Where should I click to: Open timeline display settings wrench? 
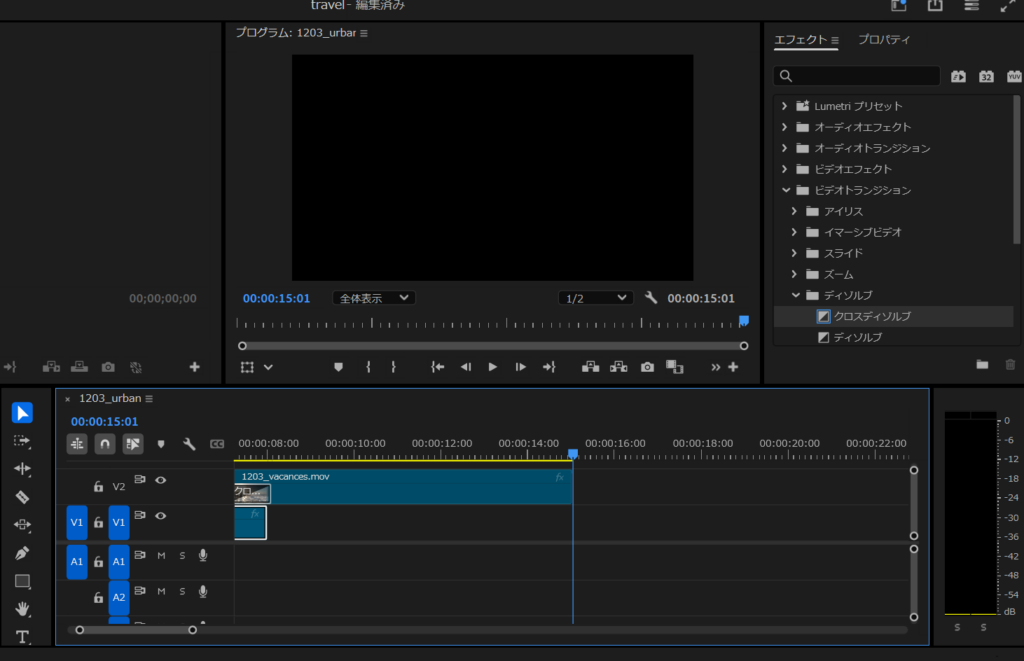pyautogui.click(x=188, y=444)
